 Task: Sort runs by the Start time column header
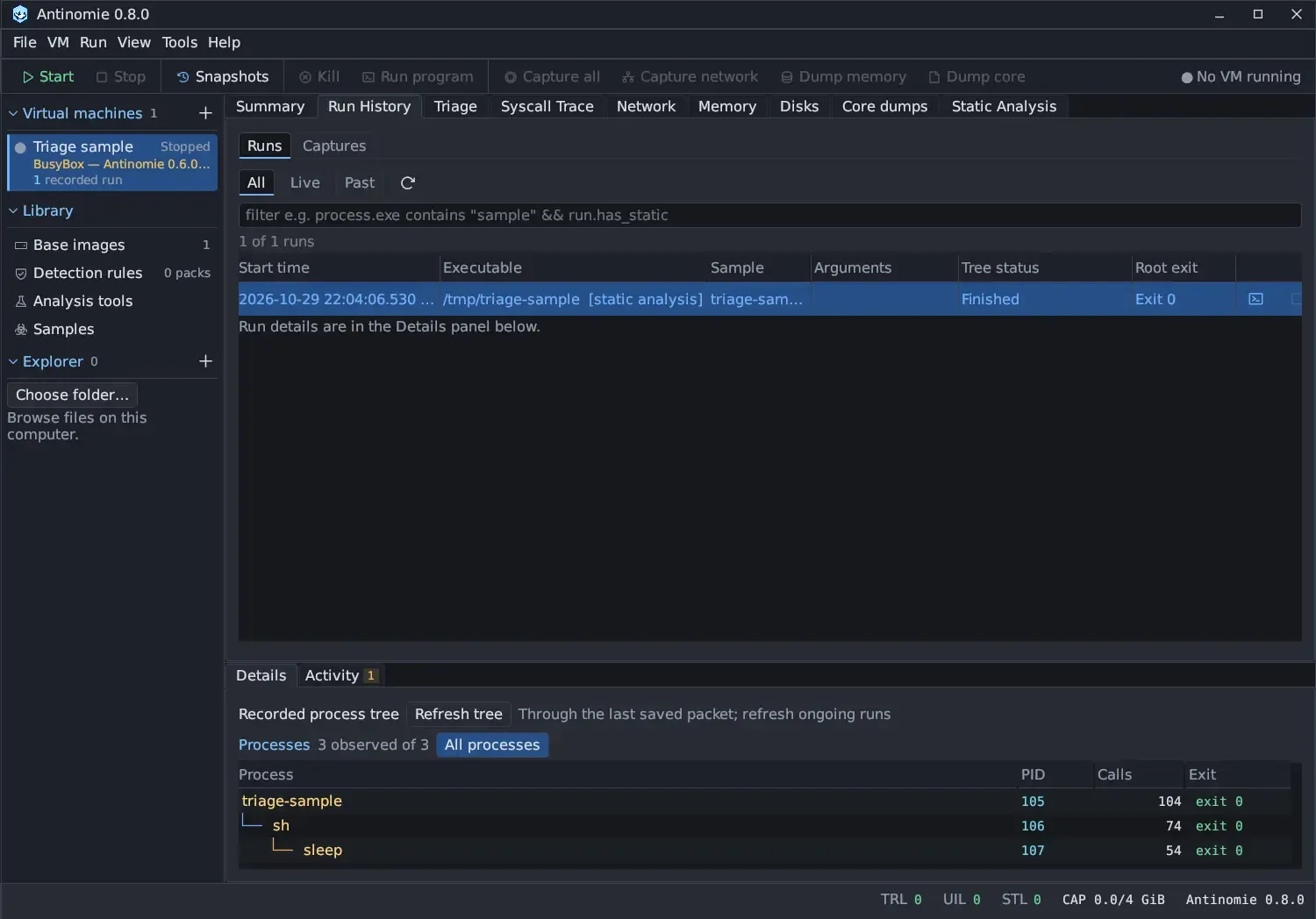pos(338,267)
